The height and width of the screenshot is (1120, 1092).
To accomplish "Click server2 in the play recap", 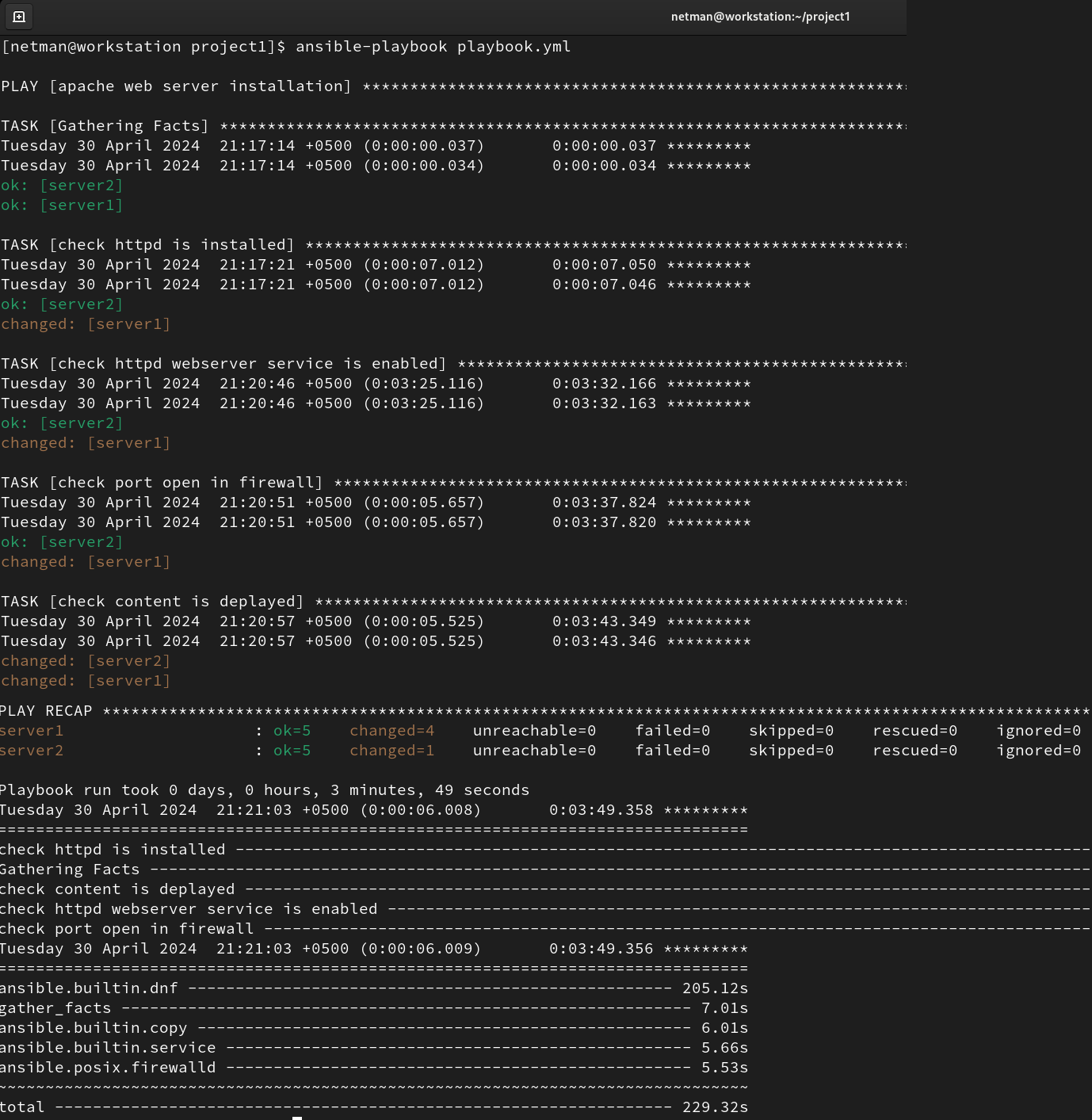I will tap(32, 751).
